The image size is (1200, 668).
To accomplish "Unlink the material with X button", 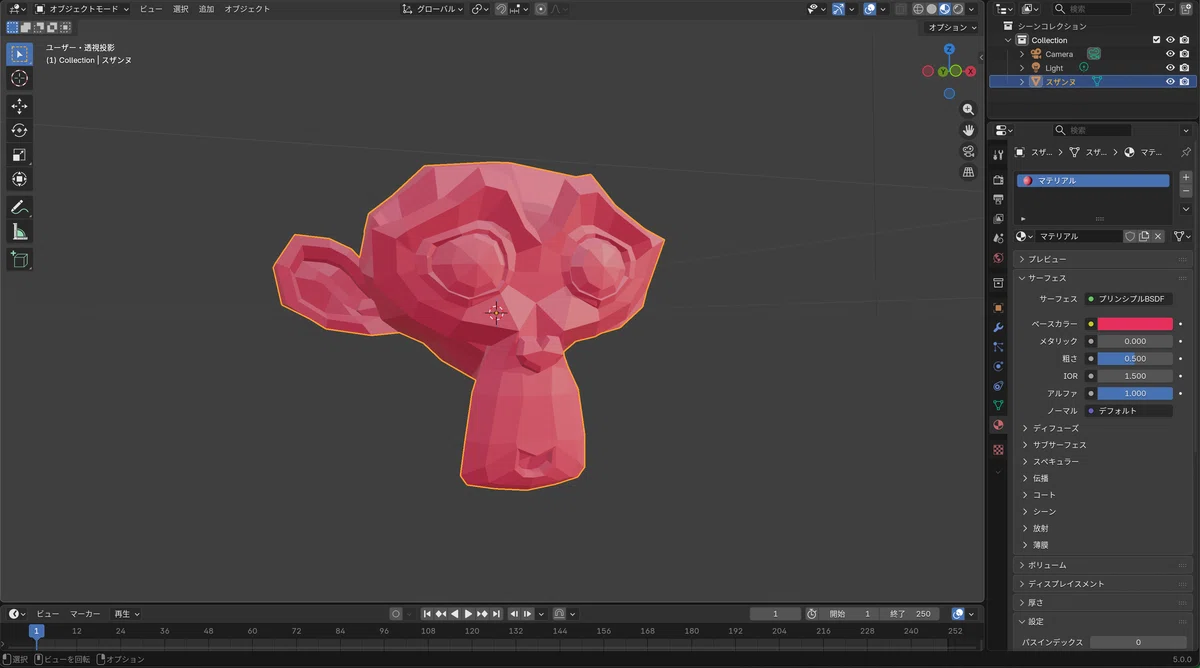I will tap(1158, 236).
